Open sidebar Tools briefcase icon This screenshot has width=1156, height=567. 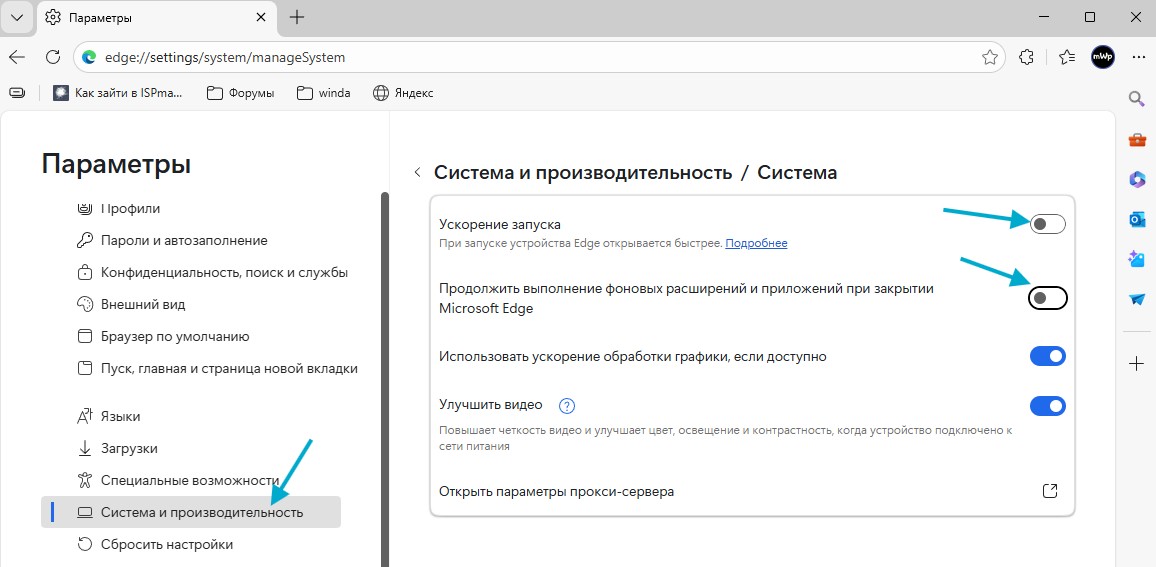click(x=1136, y=139)
